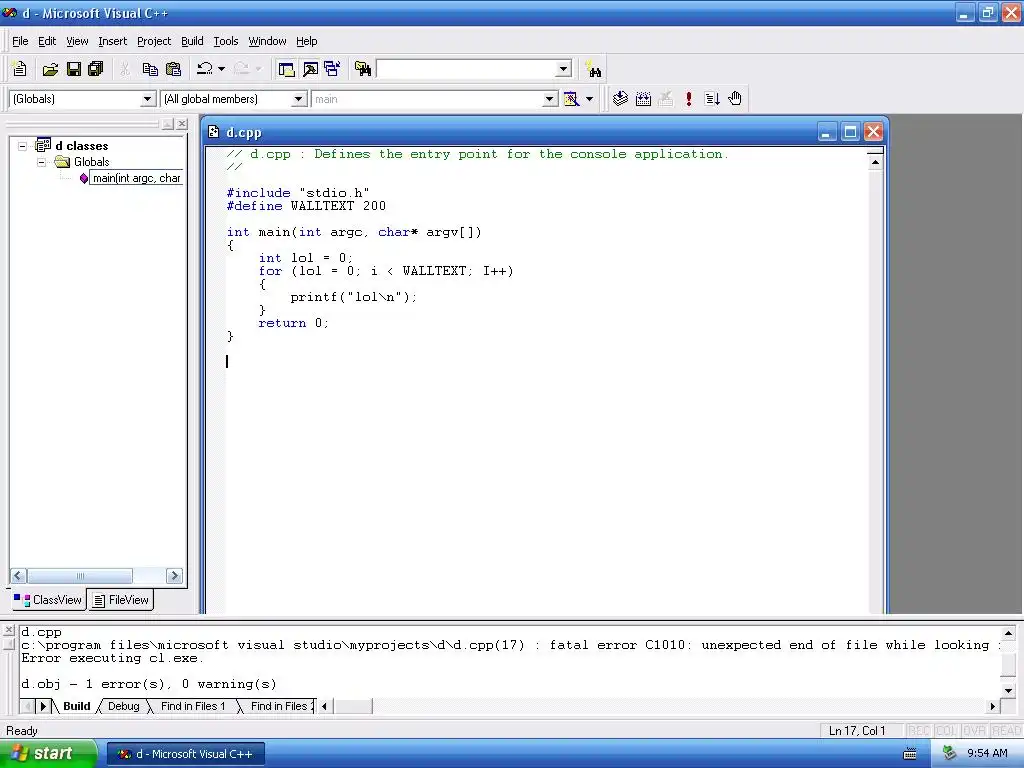Close the output pane with its X button
The image size is (1024, 768).
[8, 630]
